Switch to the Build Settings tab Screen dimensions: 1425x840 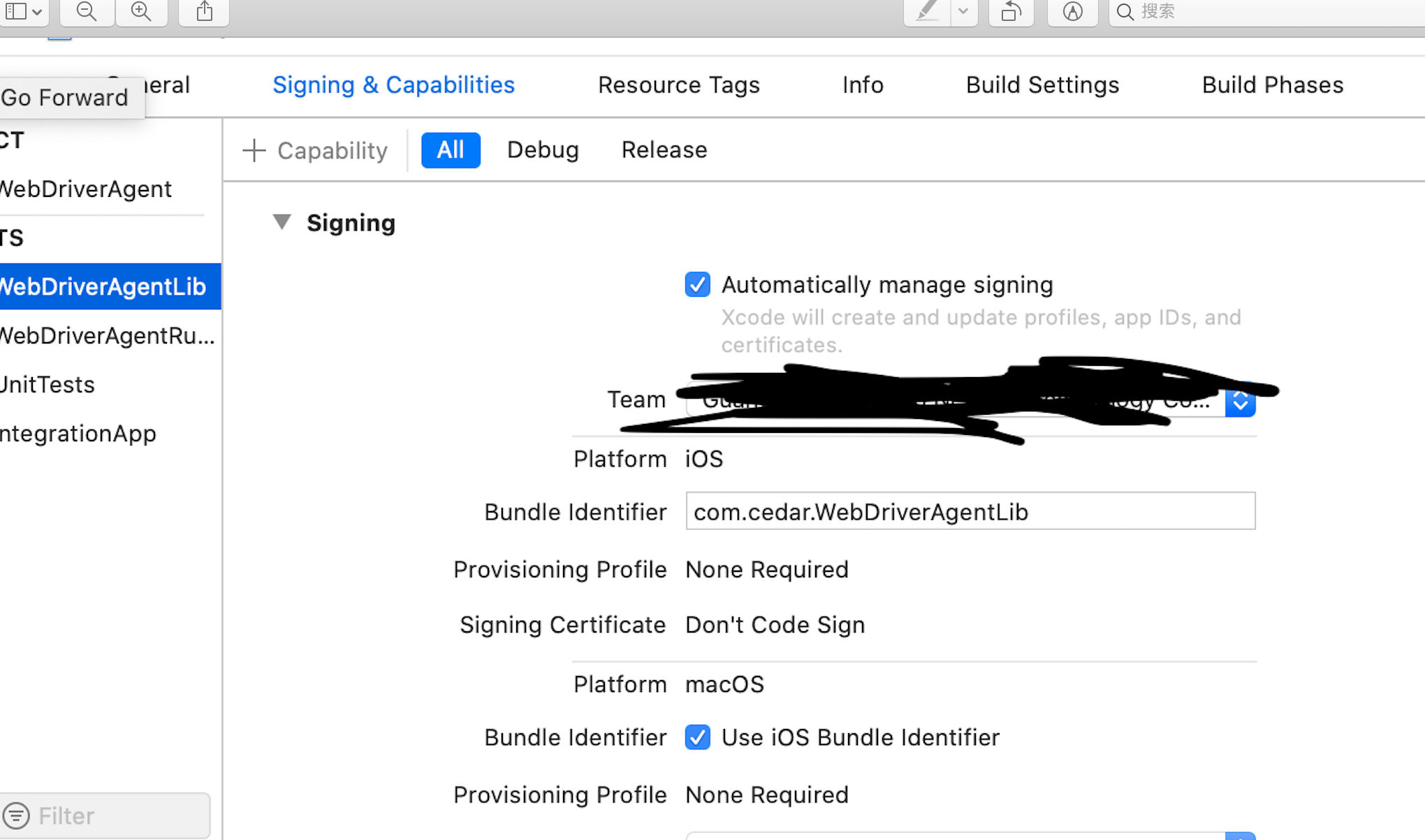click(1042, 85)
